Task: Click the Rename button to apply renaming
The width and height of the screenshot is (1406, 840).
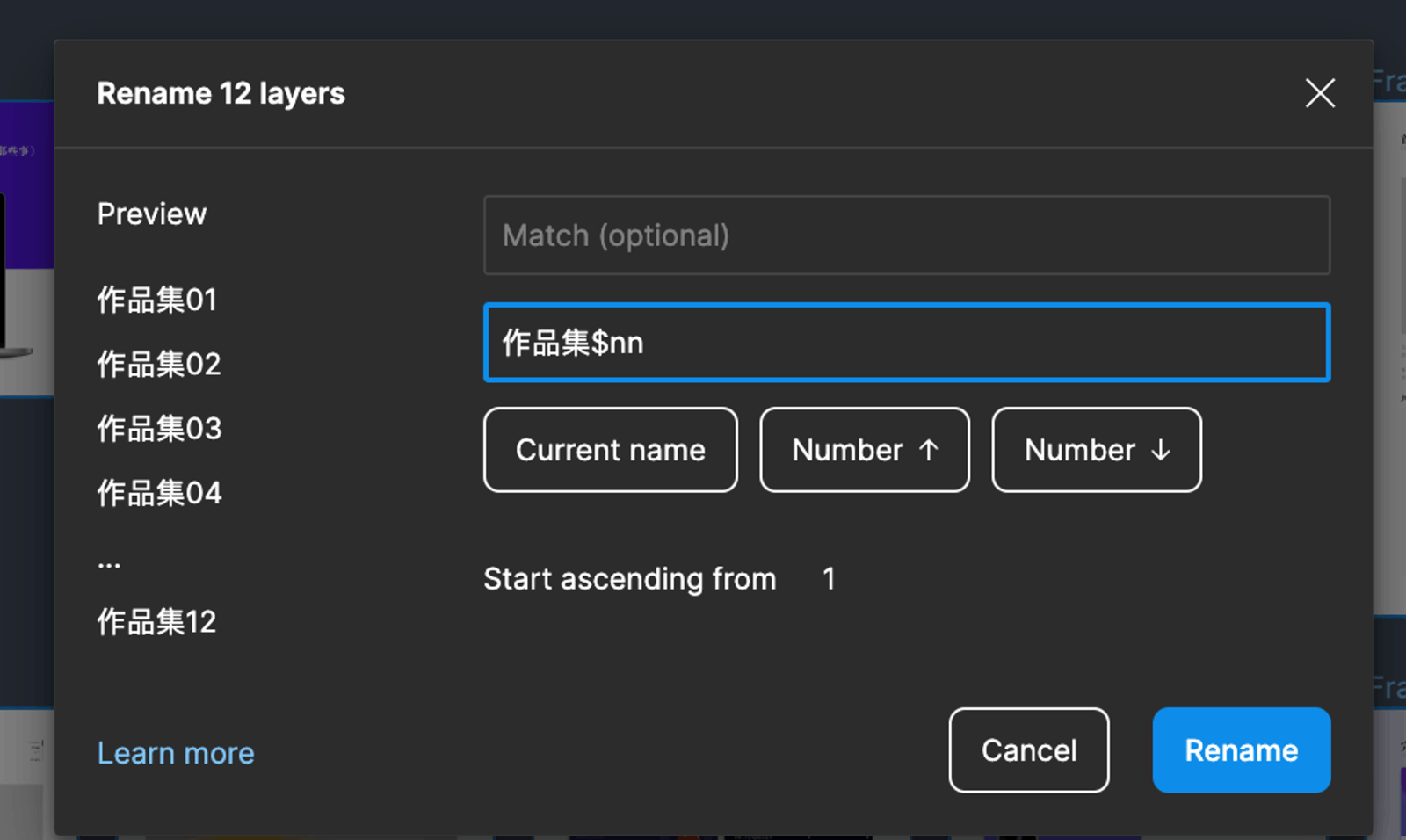Action: tap(1241, 750)
